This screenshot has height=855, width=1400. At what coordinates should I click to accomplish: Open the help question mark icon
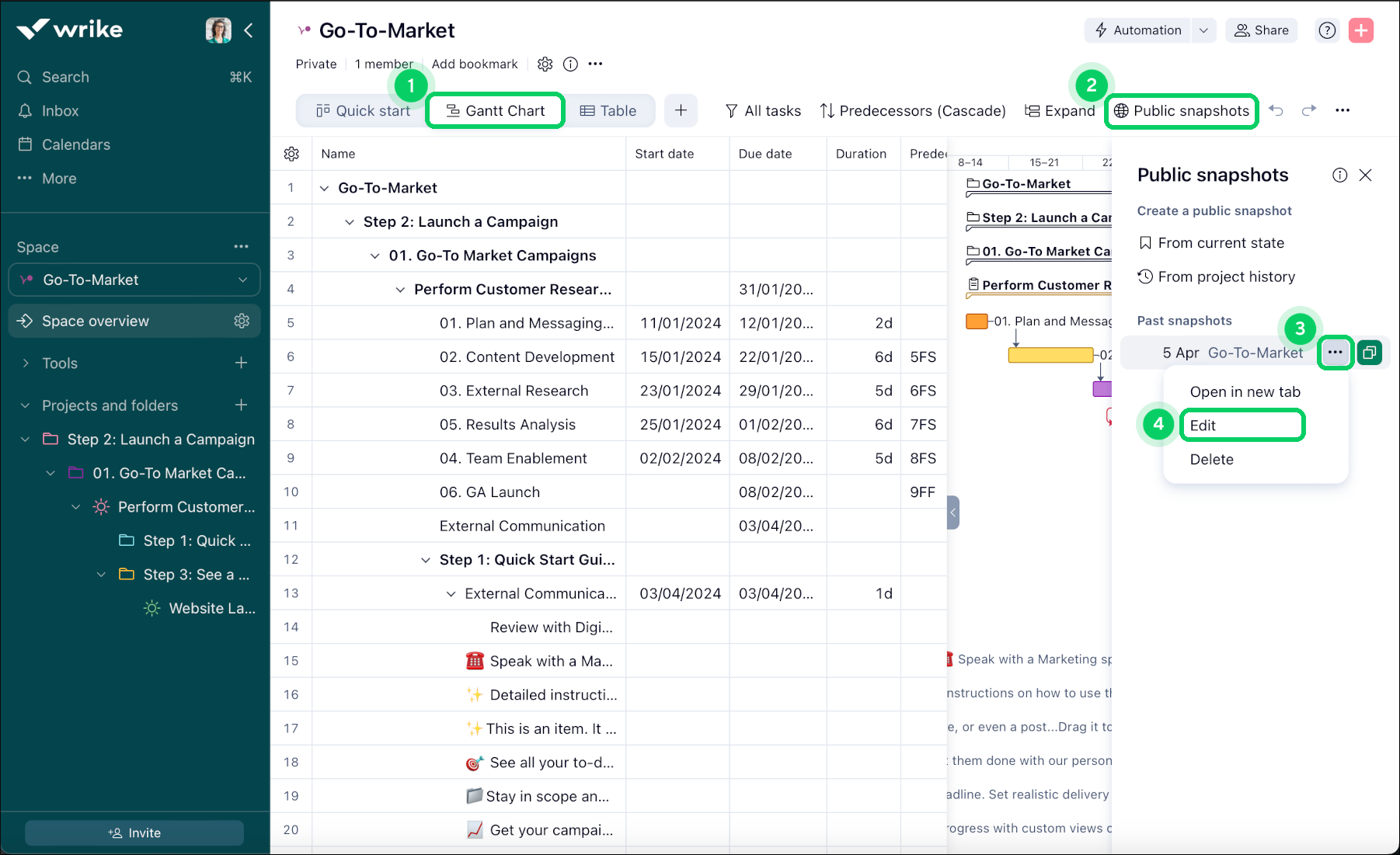[x=1327, y=30]
